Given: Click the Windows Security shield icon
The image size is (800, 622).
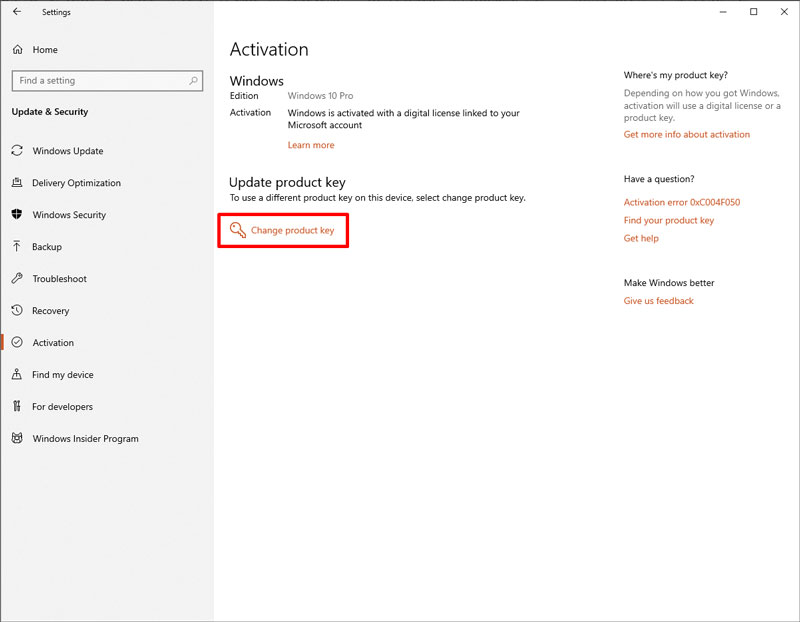Looking at the screenshot, I should tap(17, 214).
